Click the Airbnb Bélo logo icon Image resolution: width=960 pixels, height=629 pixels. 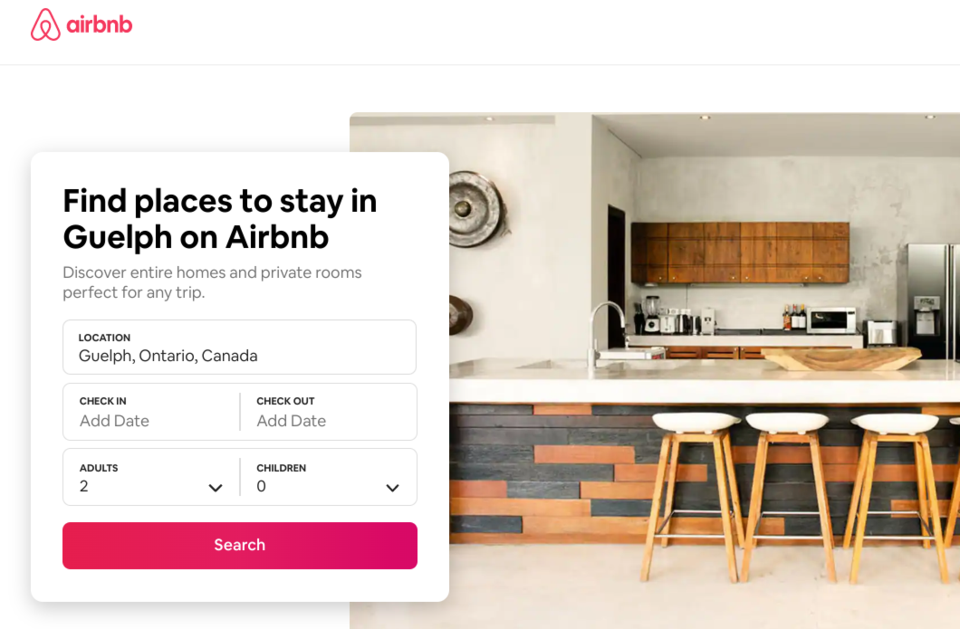[45, 24]
